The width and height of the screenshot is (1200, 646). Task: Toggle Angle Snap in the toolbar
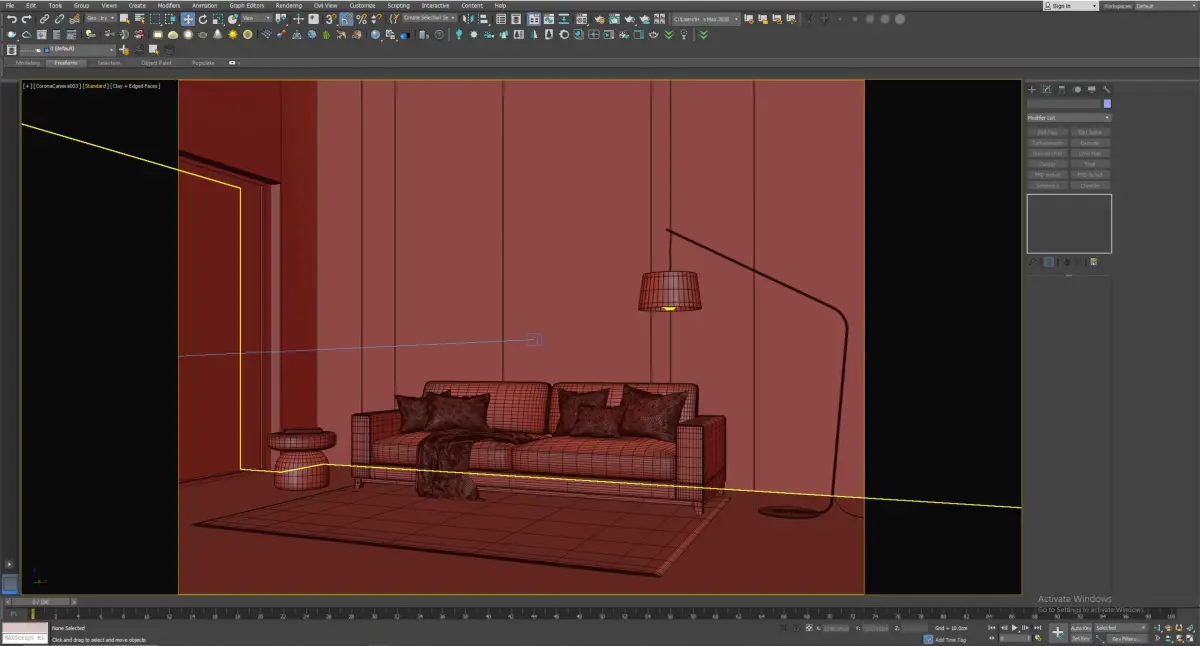[346, 19]
